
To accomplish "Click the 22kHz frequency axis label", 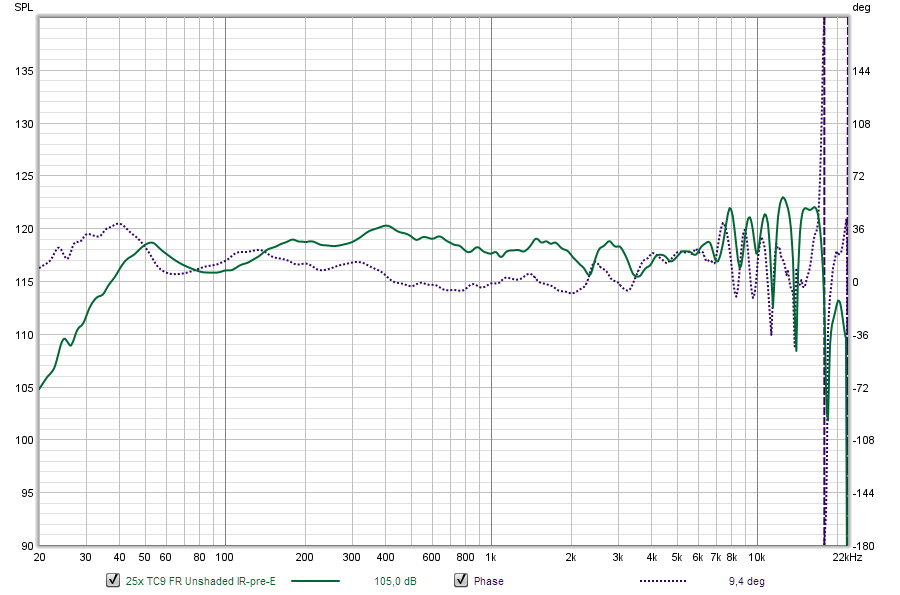I will coord(847,557).
